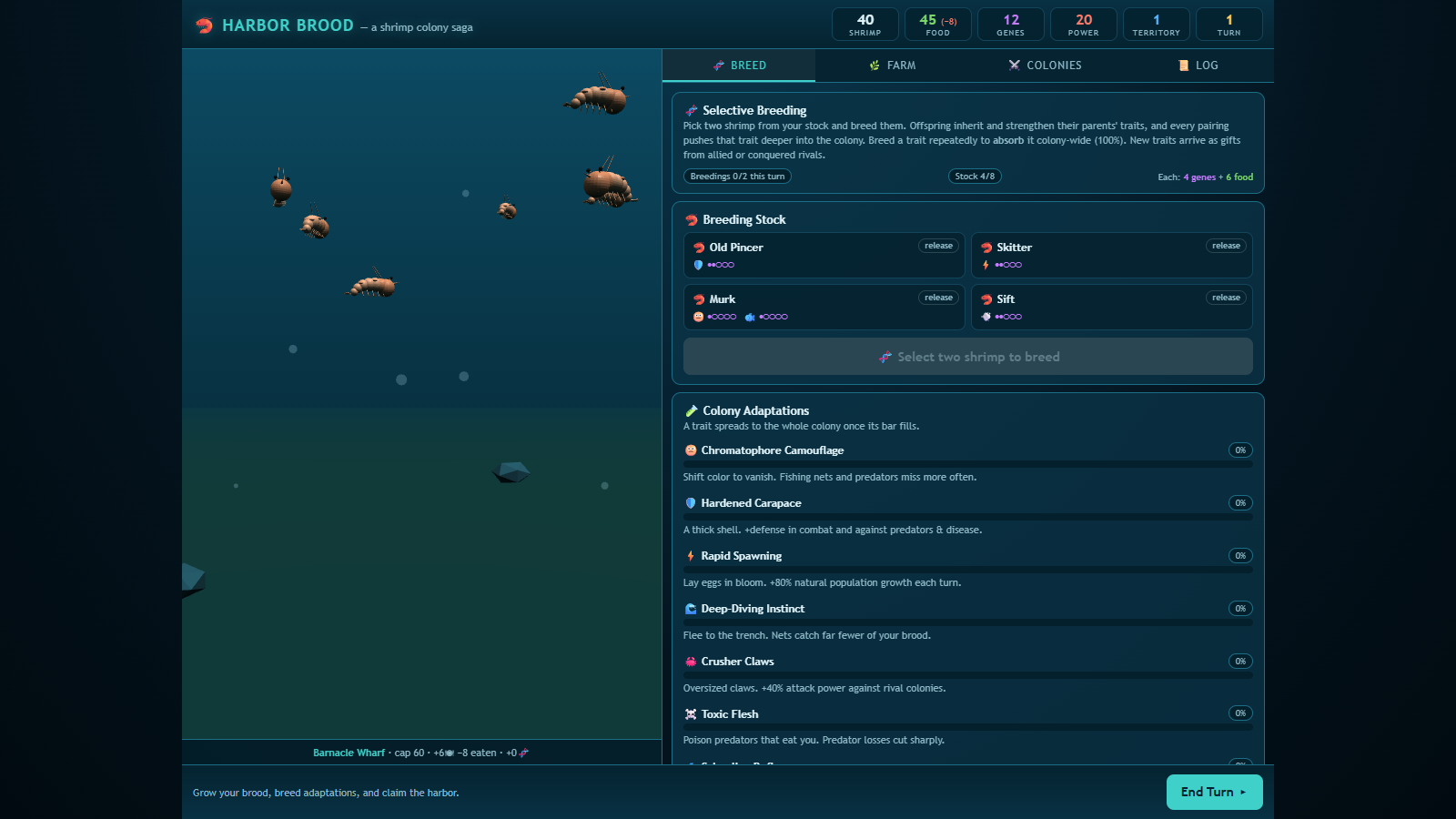Click the Turn counter box
This screenshot has height=819, width=1456.
[1229, 25]
